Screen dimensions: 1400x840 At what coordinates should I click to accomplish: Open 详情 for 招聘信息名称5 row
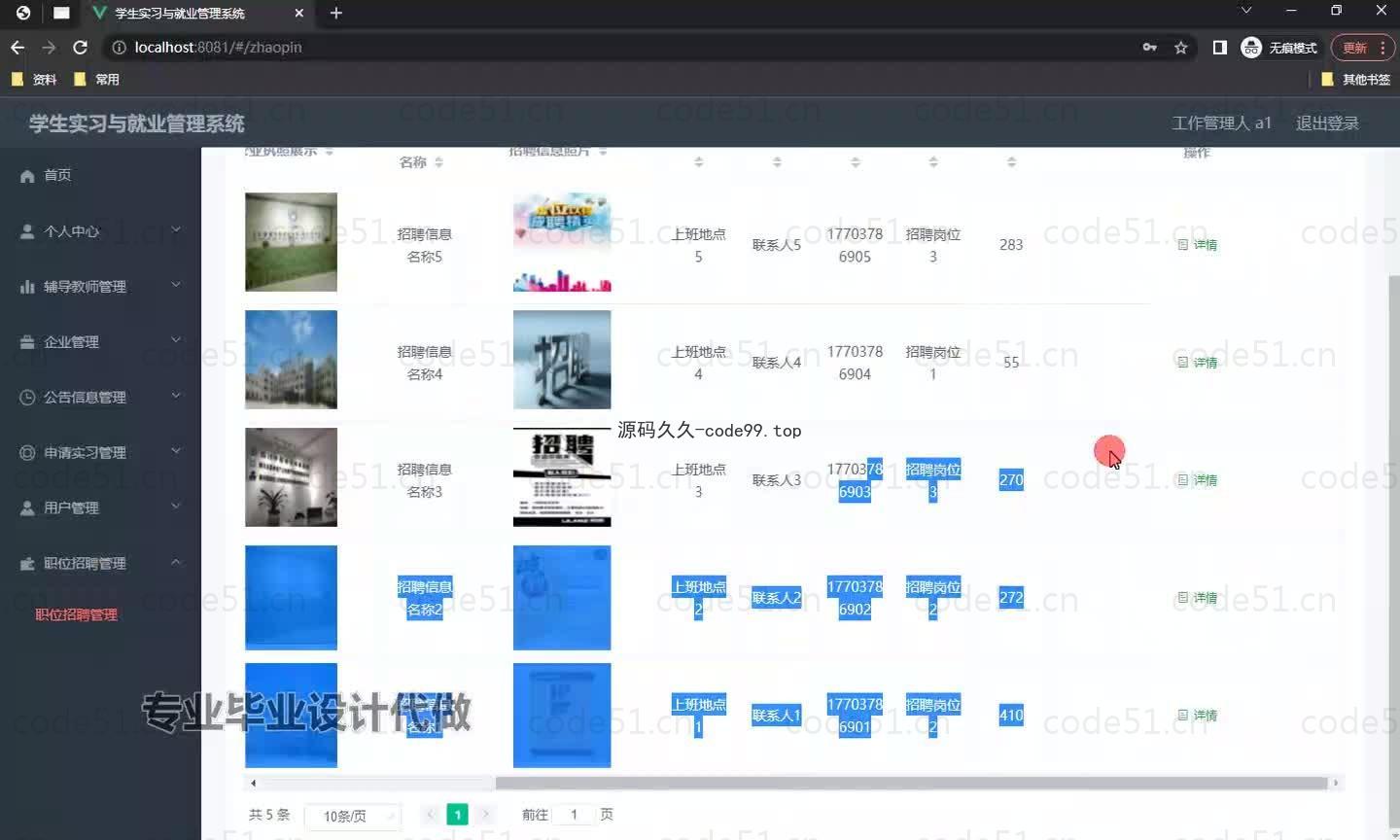pos(1198,245)
